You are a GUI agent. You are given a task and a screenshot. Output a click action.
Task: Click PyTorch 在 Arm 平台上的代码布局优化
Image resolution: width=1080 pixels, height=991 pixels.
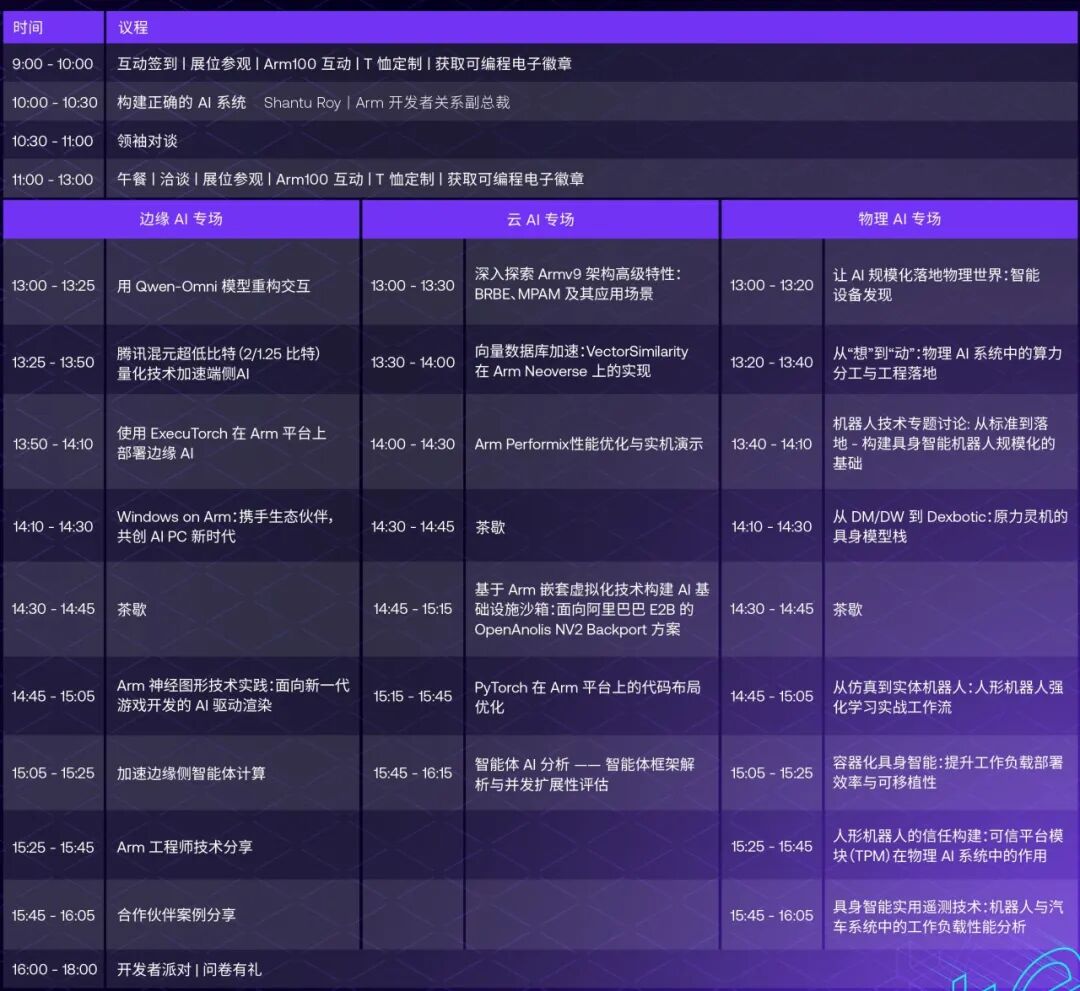(x=587, y=697)
